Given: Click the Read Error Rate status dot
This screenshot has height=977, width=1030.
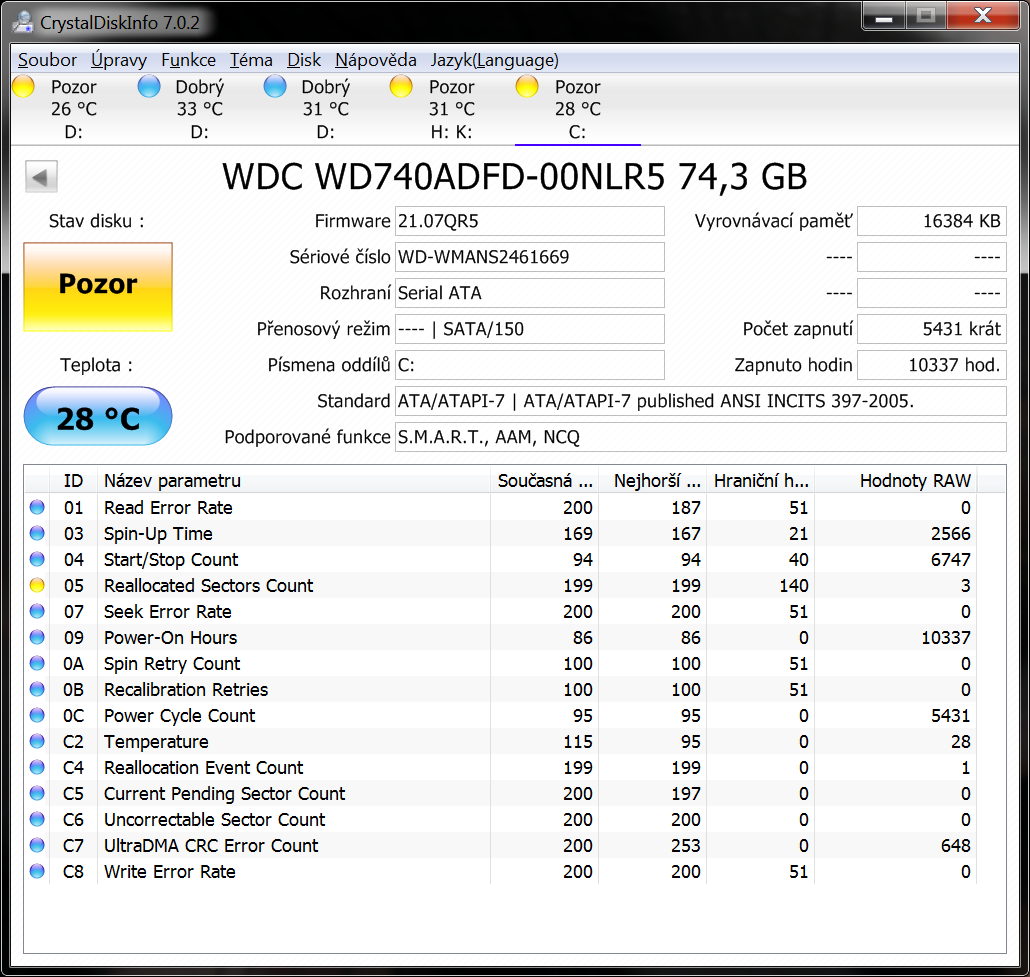Looking at the screenshot, I should [37, 508].
